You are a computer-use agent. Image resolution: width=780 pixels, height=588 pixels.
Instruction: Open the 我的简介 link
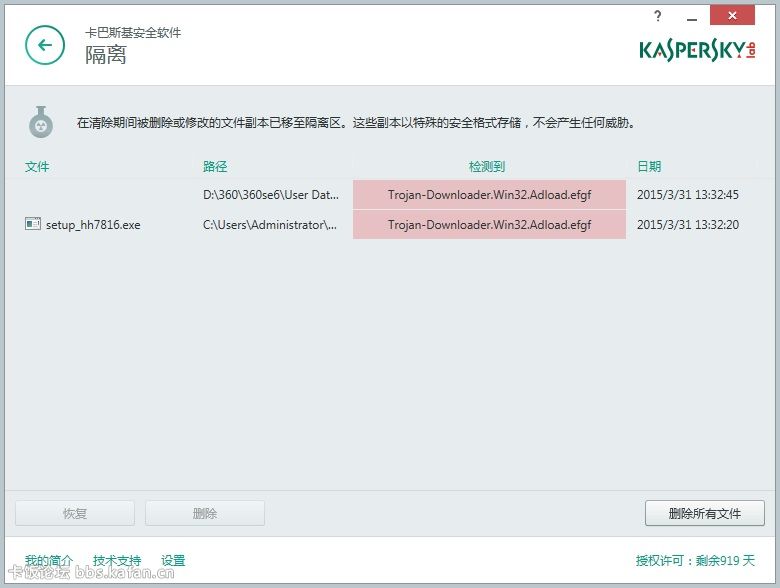point(49,561)
